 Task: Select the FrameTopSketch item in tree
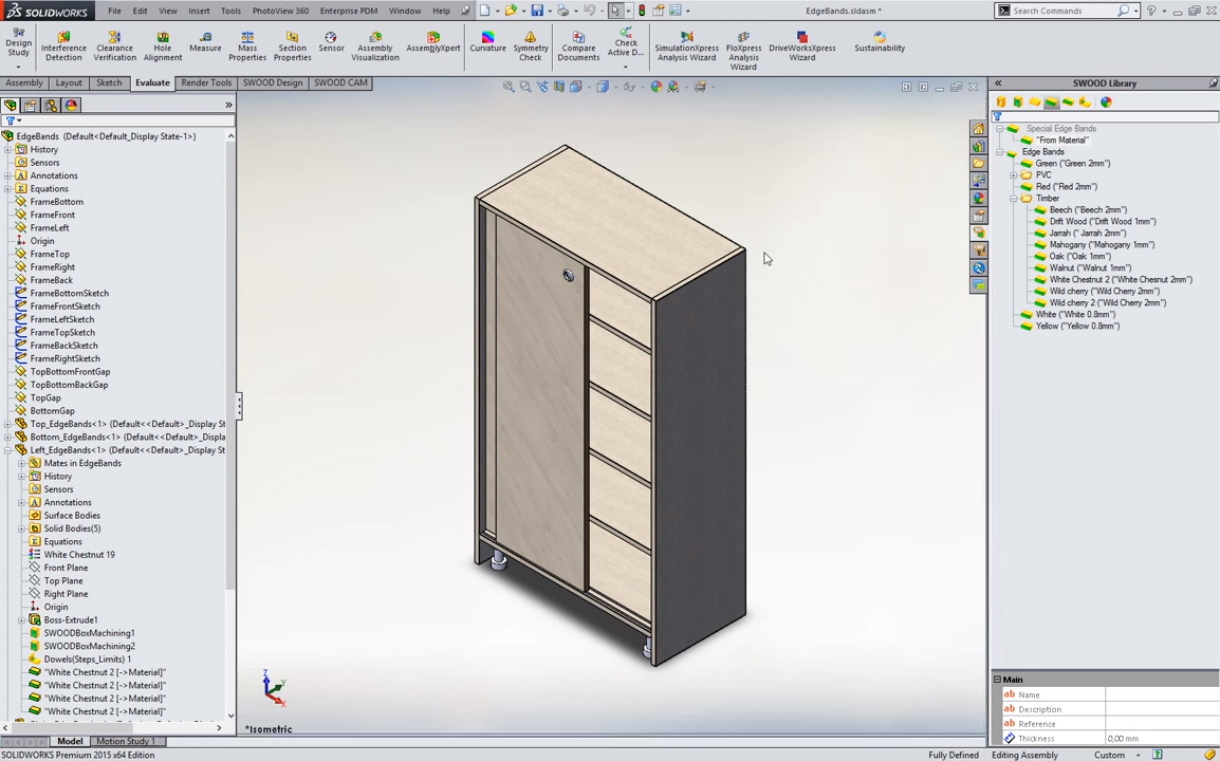tap(62, 332)
